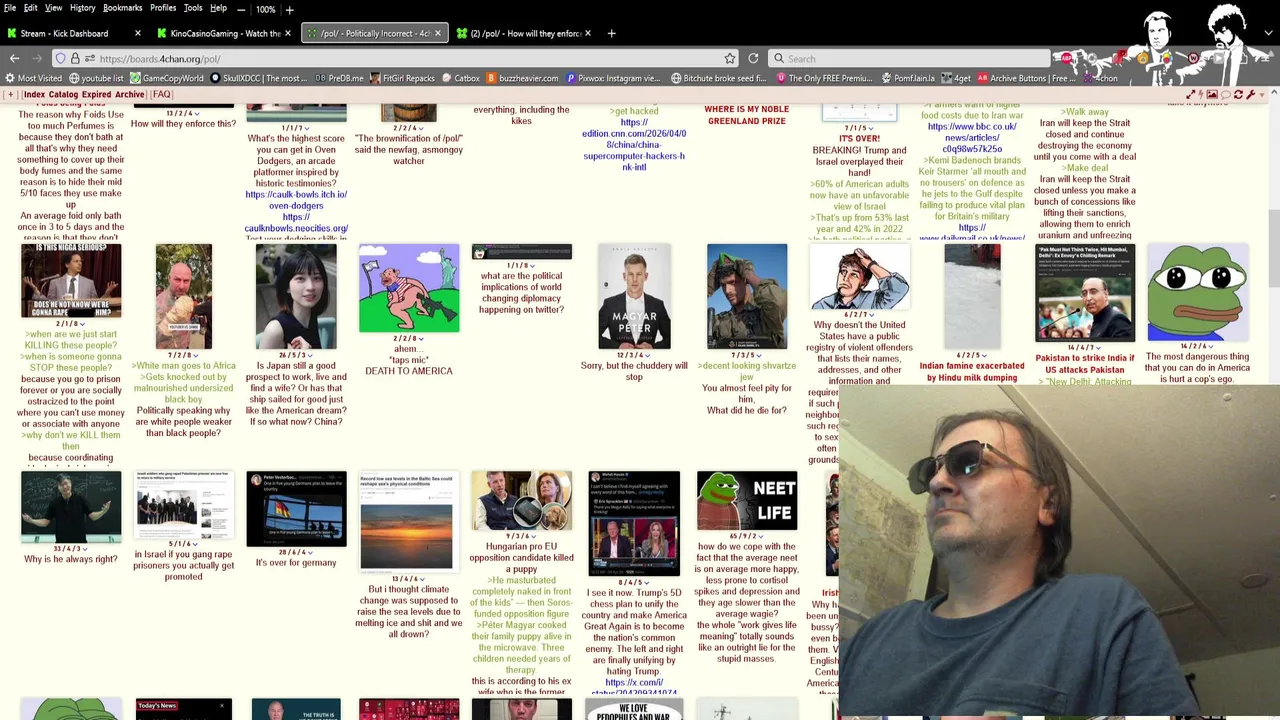Click the speech bubble icon in 4chan header
This screenshot has height=720, width=1280.
tap(1225, 94)
